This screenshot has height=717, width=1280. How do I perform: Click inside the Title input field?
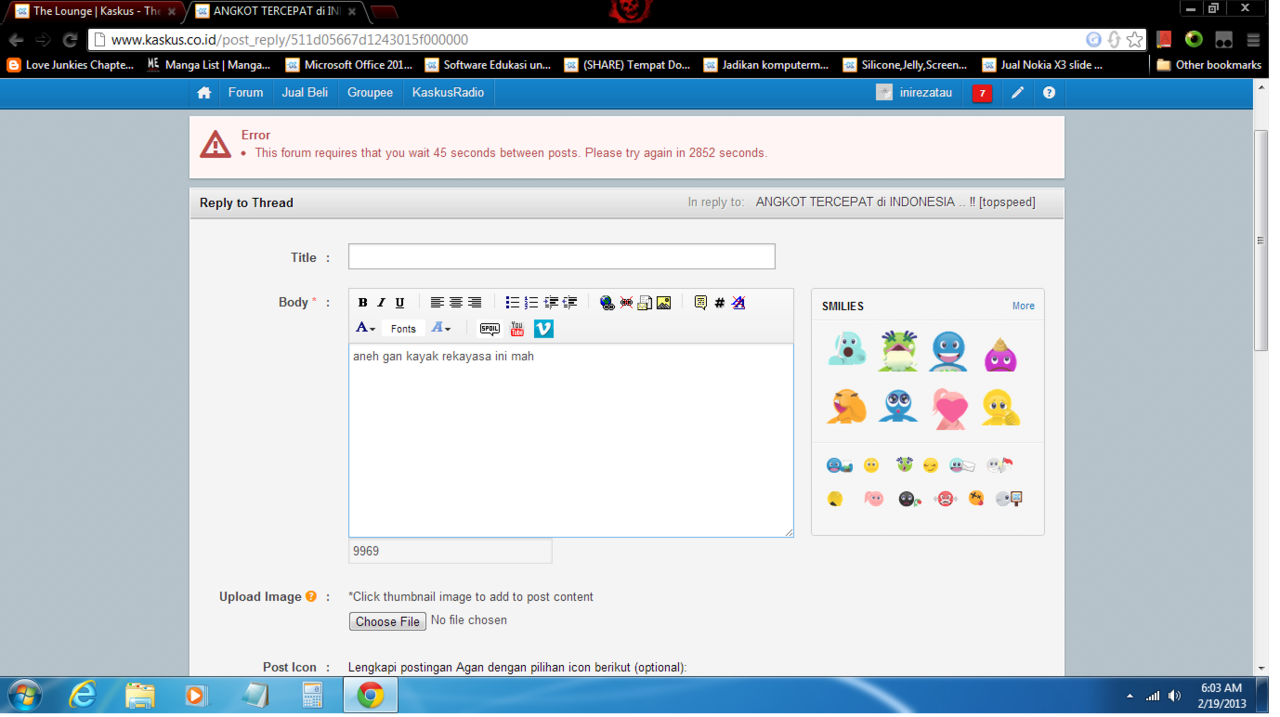click(x=561, y=257)
